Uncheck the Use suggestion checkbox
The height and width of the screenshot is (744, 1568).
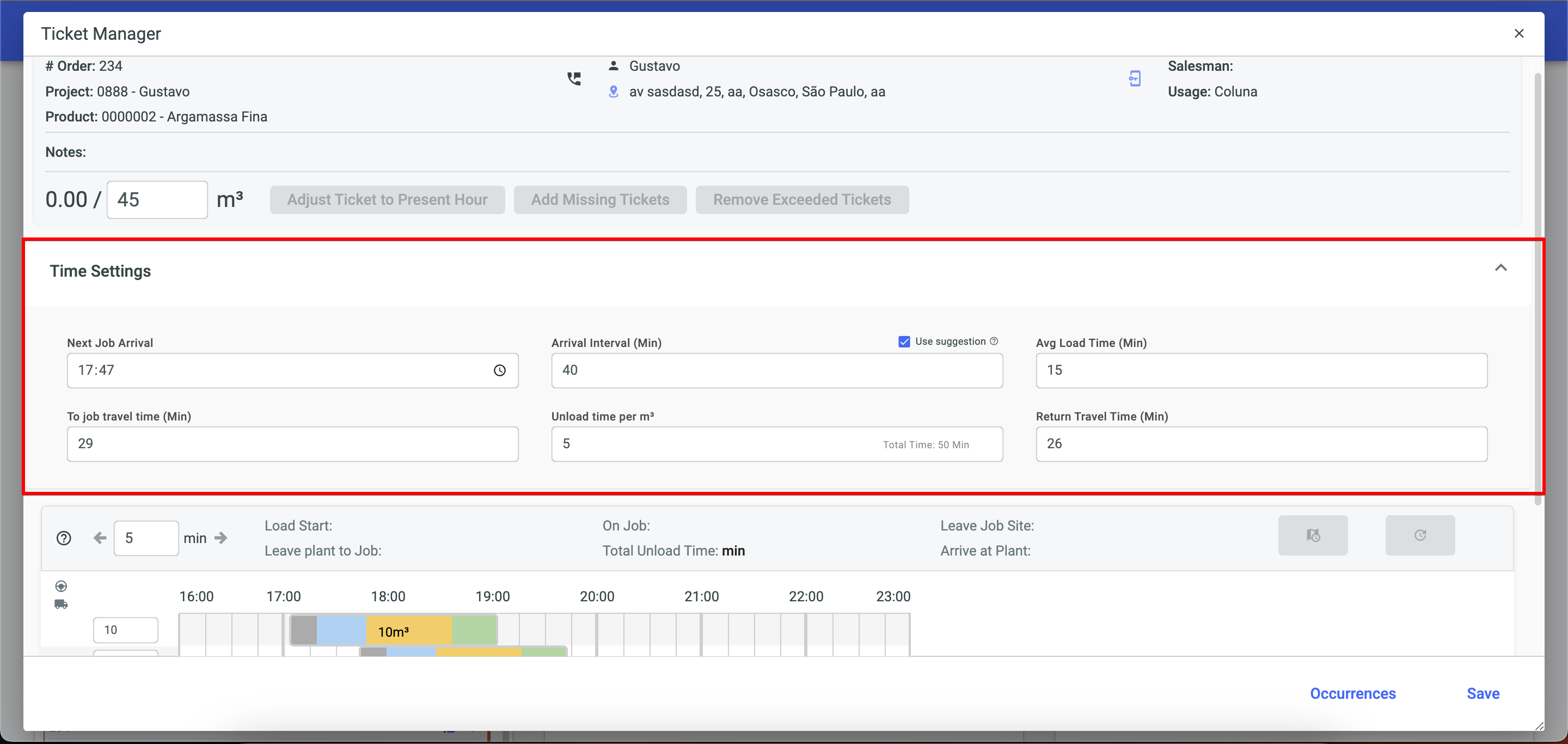click(x=904, y=341)
